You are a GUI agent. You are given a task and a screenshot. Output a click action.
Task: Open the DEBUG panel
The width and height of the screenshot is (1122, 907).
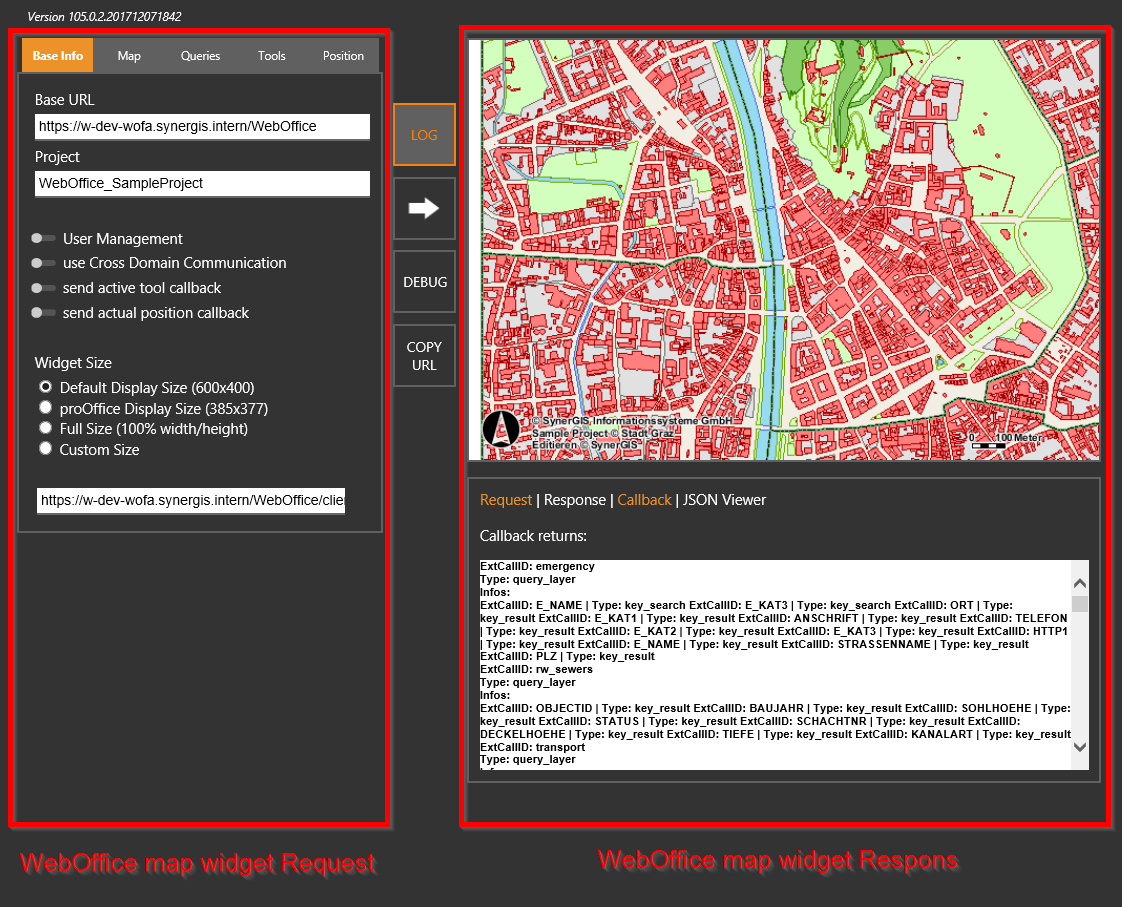pos(424,281)
